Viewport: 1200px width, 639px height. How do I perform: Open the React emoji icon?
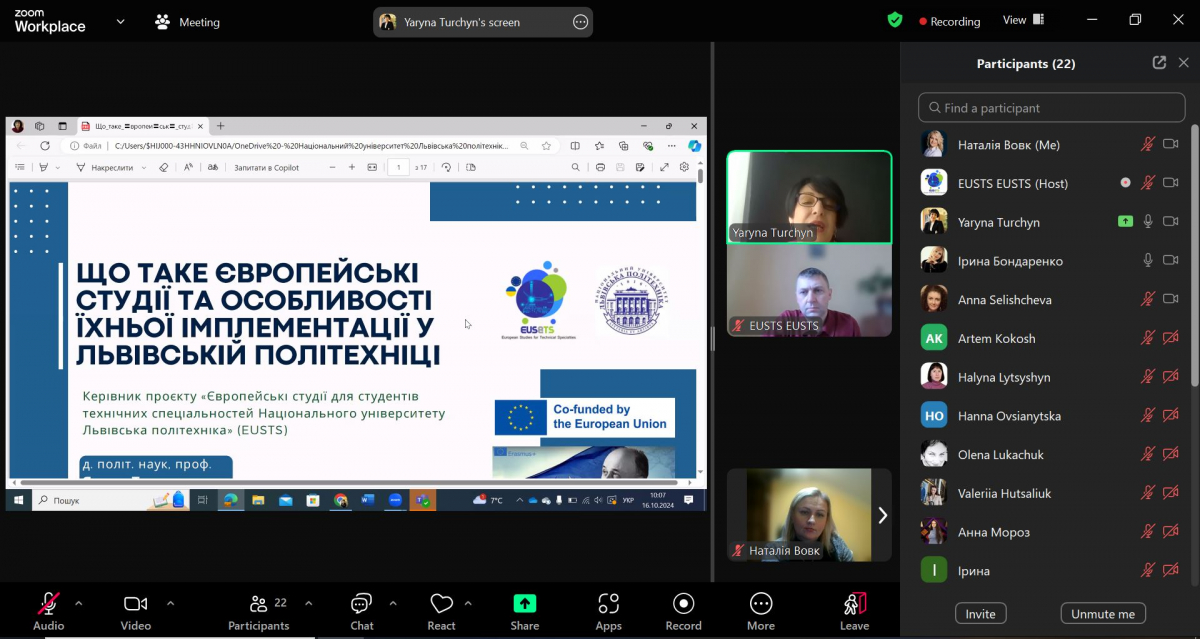point(441,604)
